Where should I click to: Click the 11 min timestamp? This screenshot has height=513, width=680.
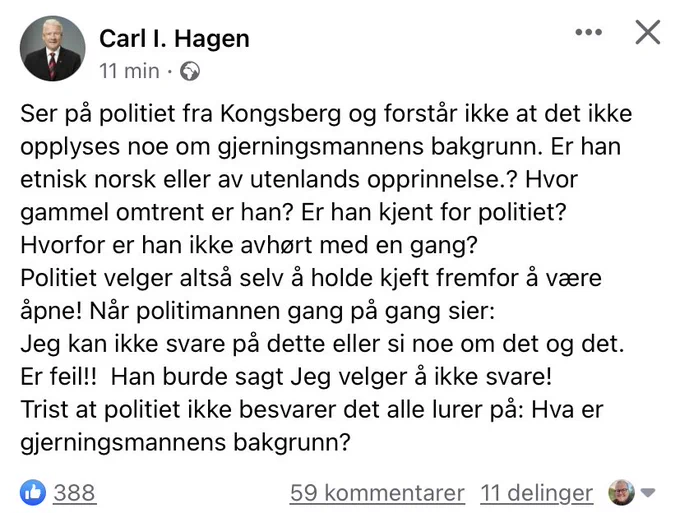[129, 71]
